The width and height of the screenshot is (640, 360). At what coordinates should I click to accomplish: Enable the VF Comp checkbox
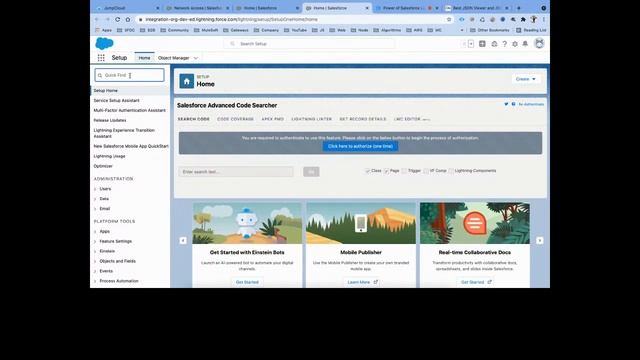coord(426,171)
